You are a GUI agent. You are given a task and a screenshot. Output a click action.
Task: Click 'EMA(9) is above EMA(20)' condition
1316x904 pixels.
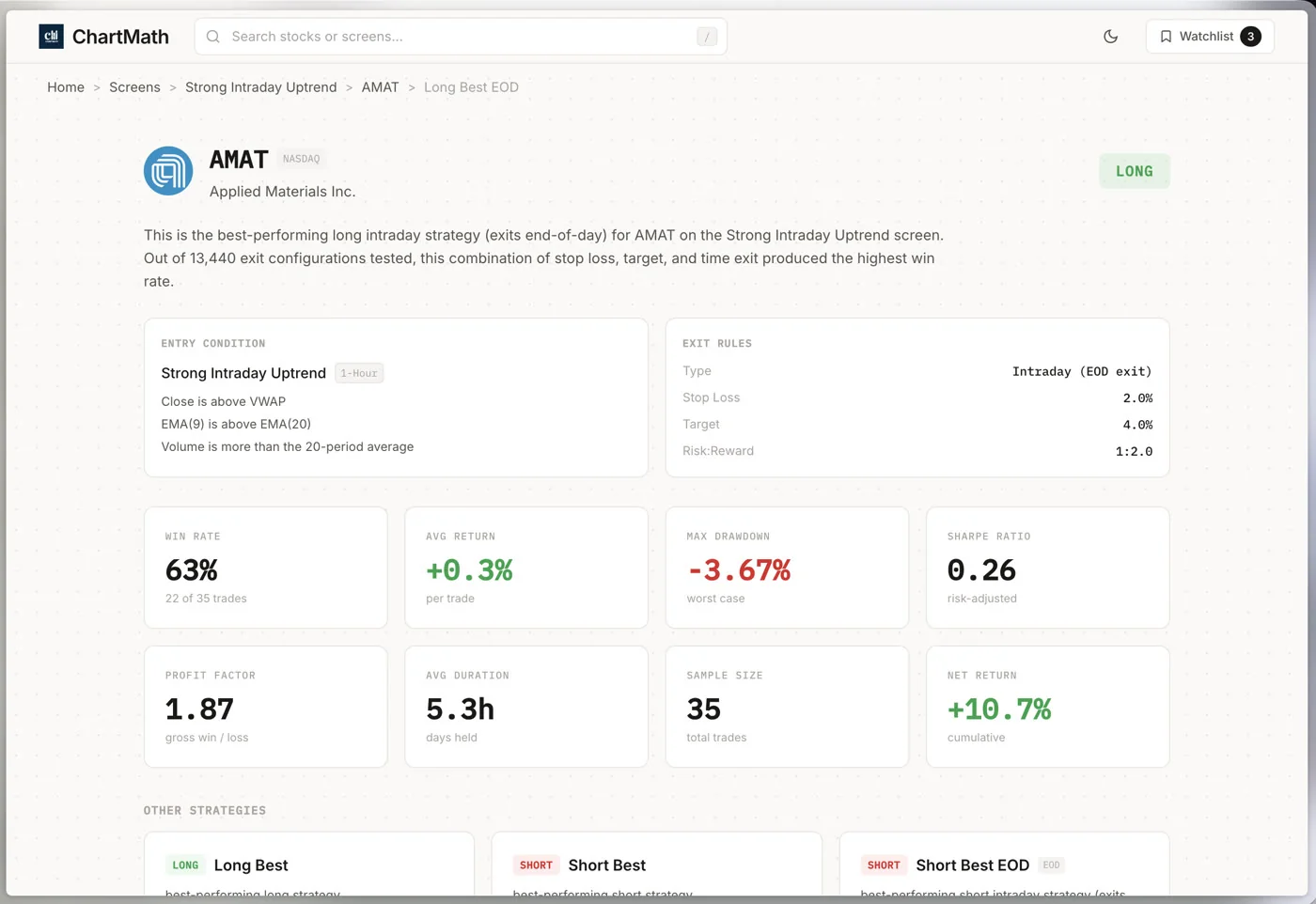click(236, 424)
